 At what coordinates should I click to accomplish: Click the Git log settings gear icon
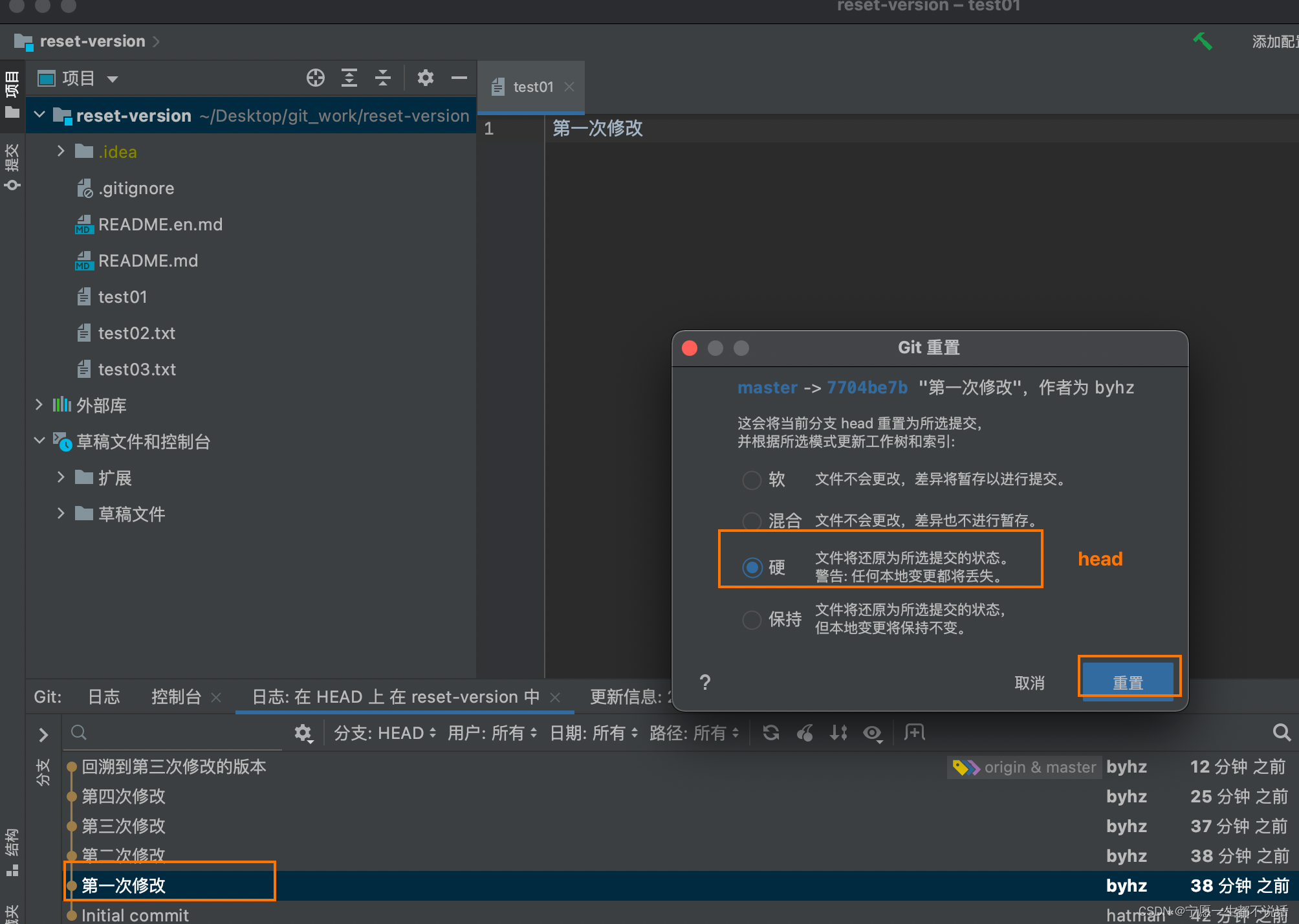pos(303,733)
